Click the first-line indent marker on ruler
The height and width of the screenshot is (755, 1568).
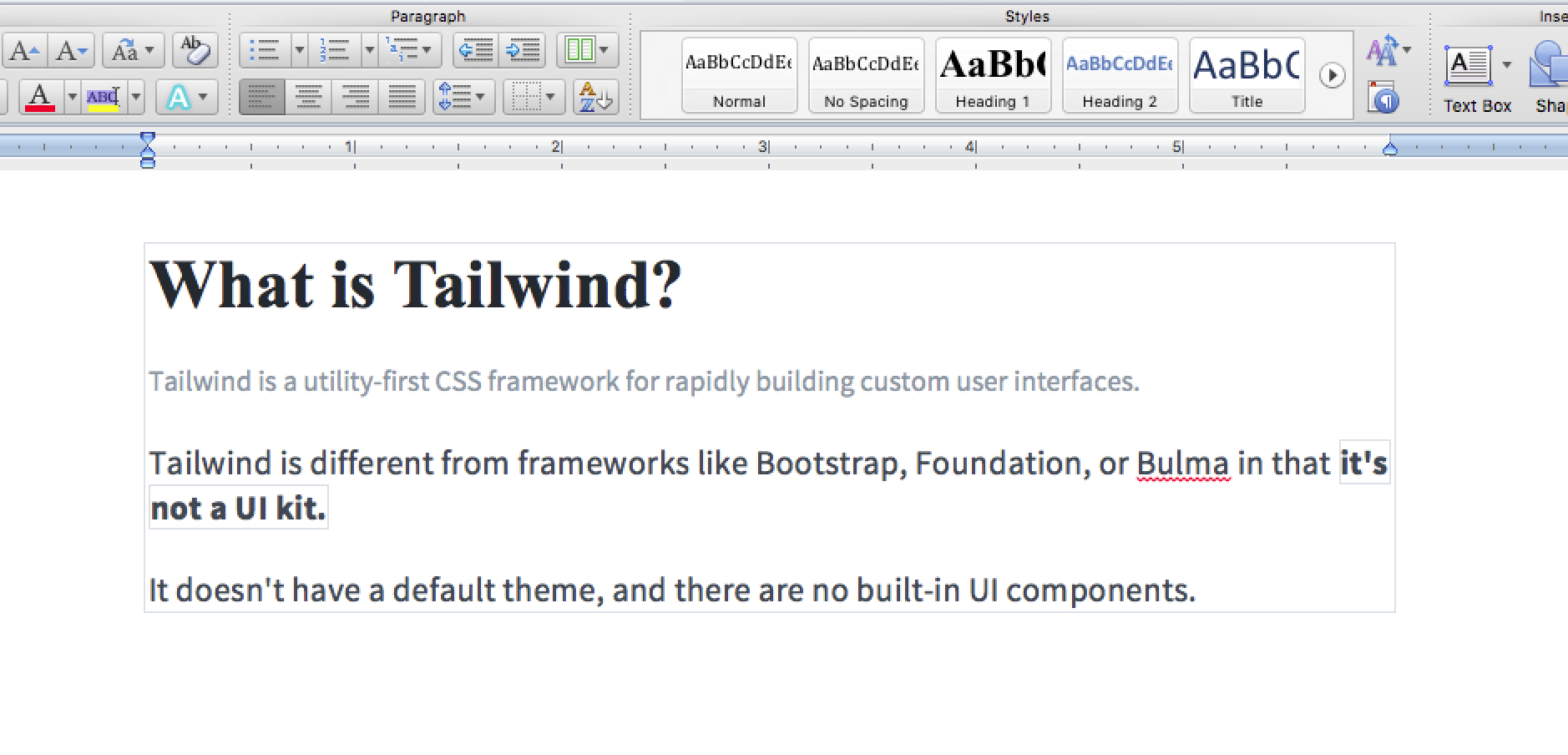point(149,138)
